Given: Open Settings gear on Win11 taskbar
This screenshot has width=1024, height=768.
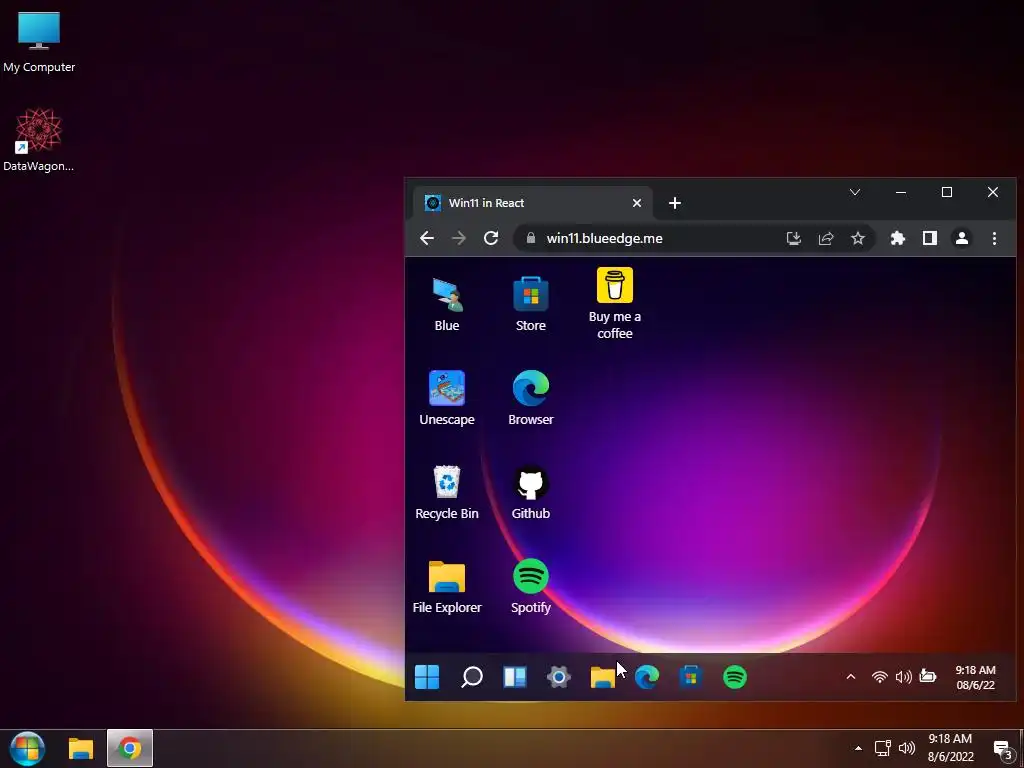Looking at the screenshot, I should pos(558,677).
